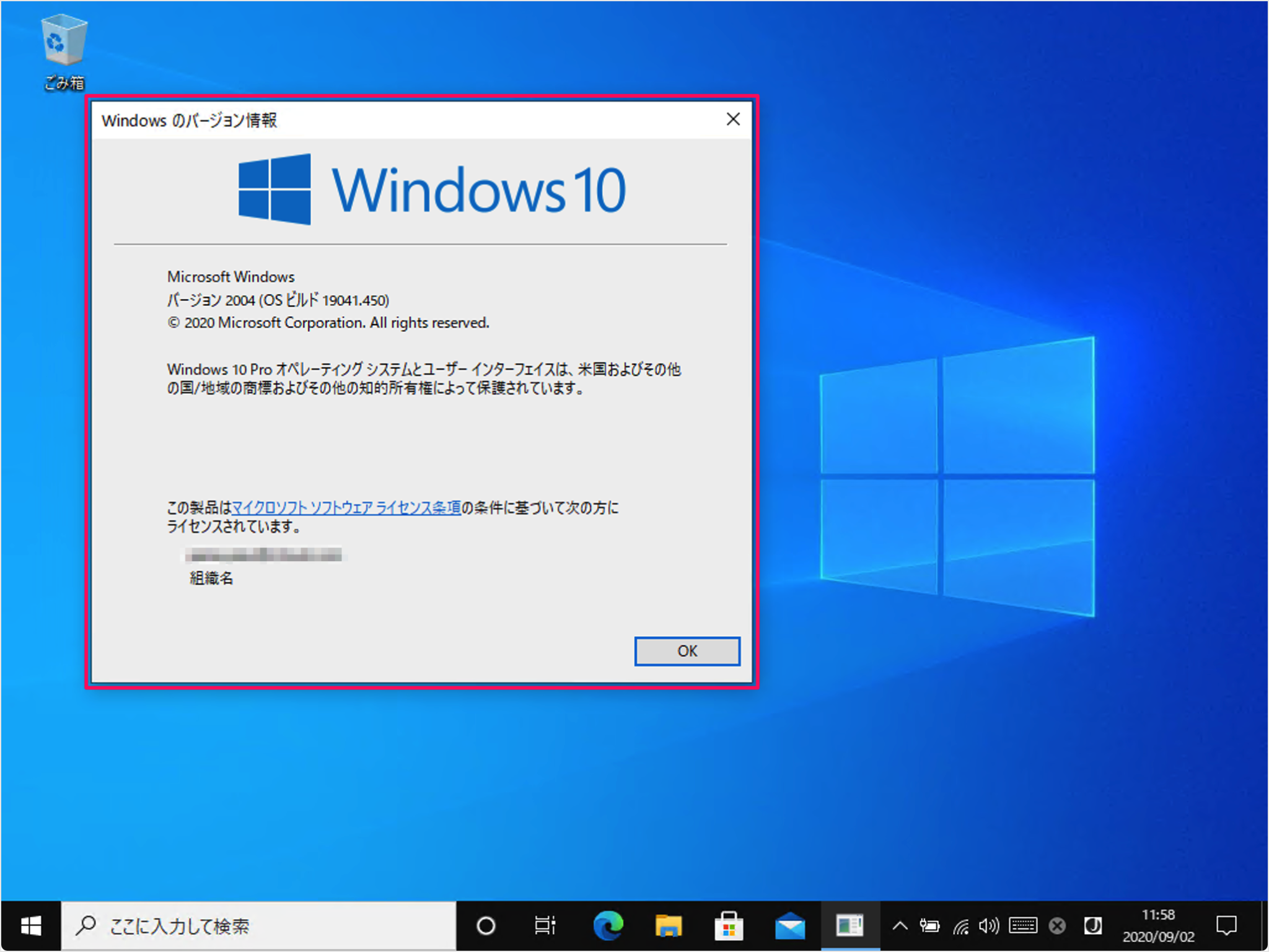Open the Microsoft Software License Terms link
The image size is (1269, 952).
pos(346,508)
